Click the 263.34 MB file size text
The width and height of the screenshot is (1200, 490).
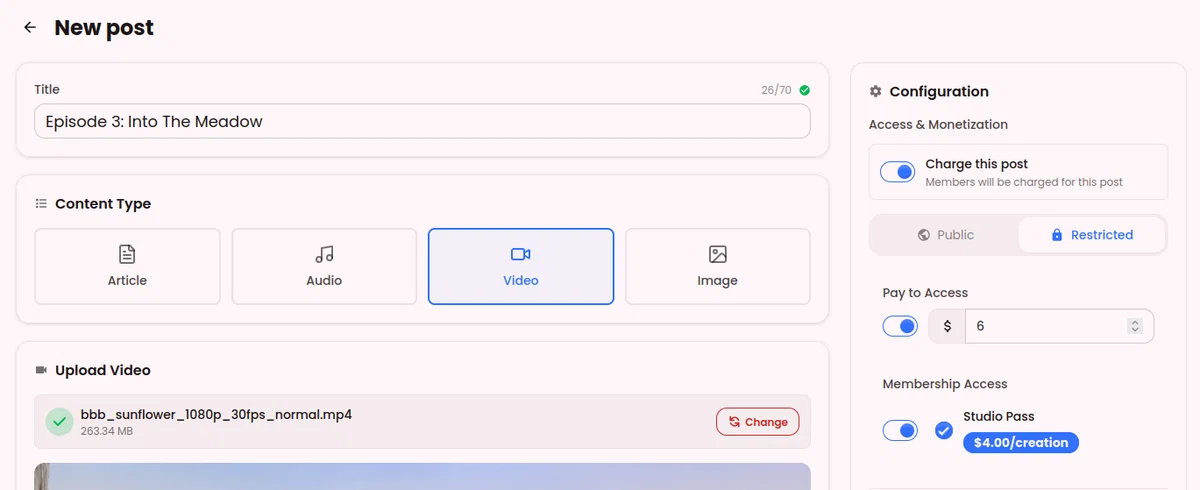107,431
